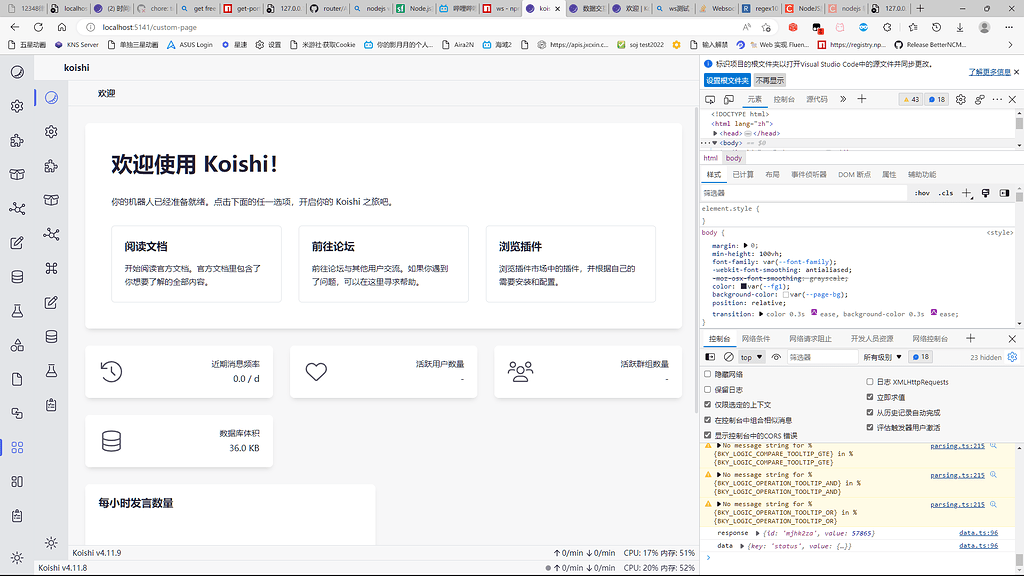Select the highlighted four-squares grid icon in the outer sidebar

(17, 447)
